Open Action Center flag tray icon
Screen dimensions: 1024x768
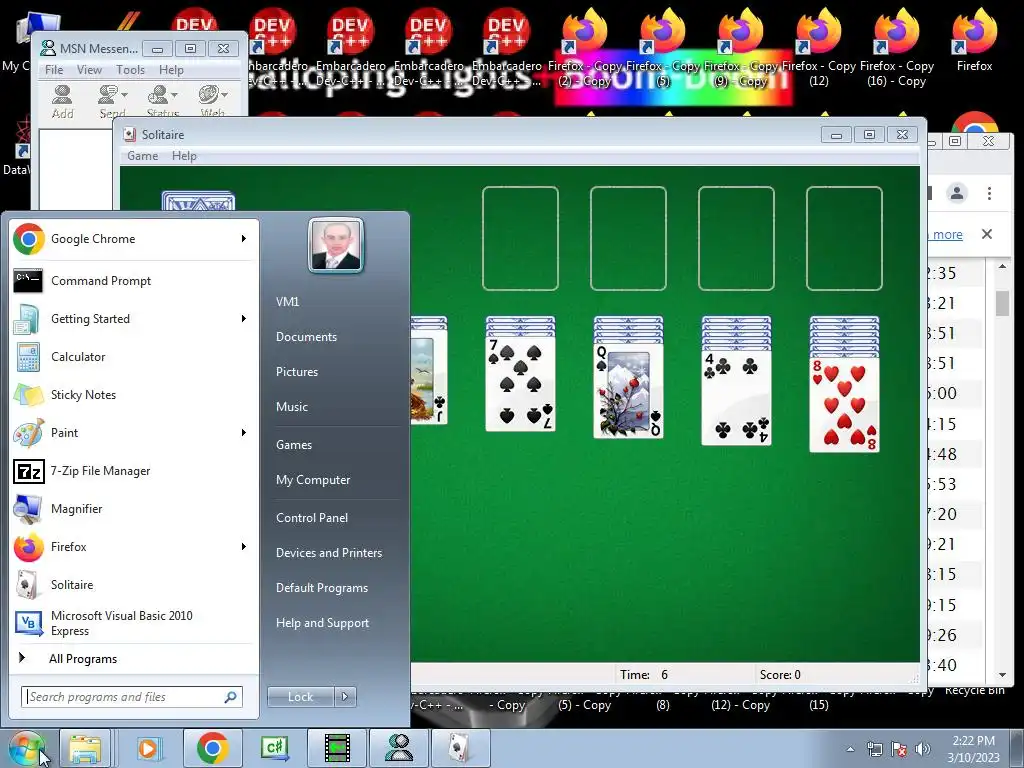click(899, 749)
